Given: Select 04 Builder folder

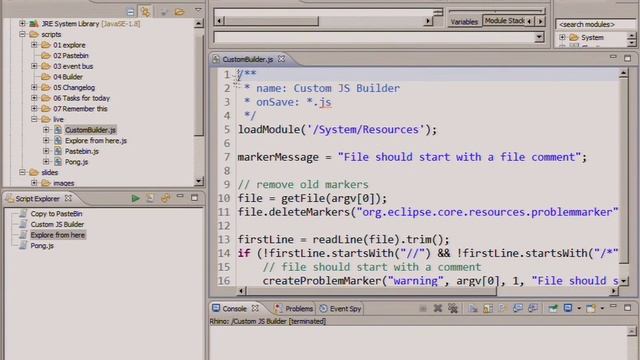Looking at the screenshot, I should point(68,77).
